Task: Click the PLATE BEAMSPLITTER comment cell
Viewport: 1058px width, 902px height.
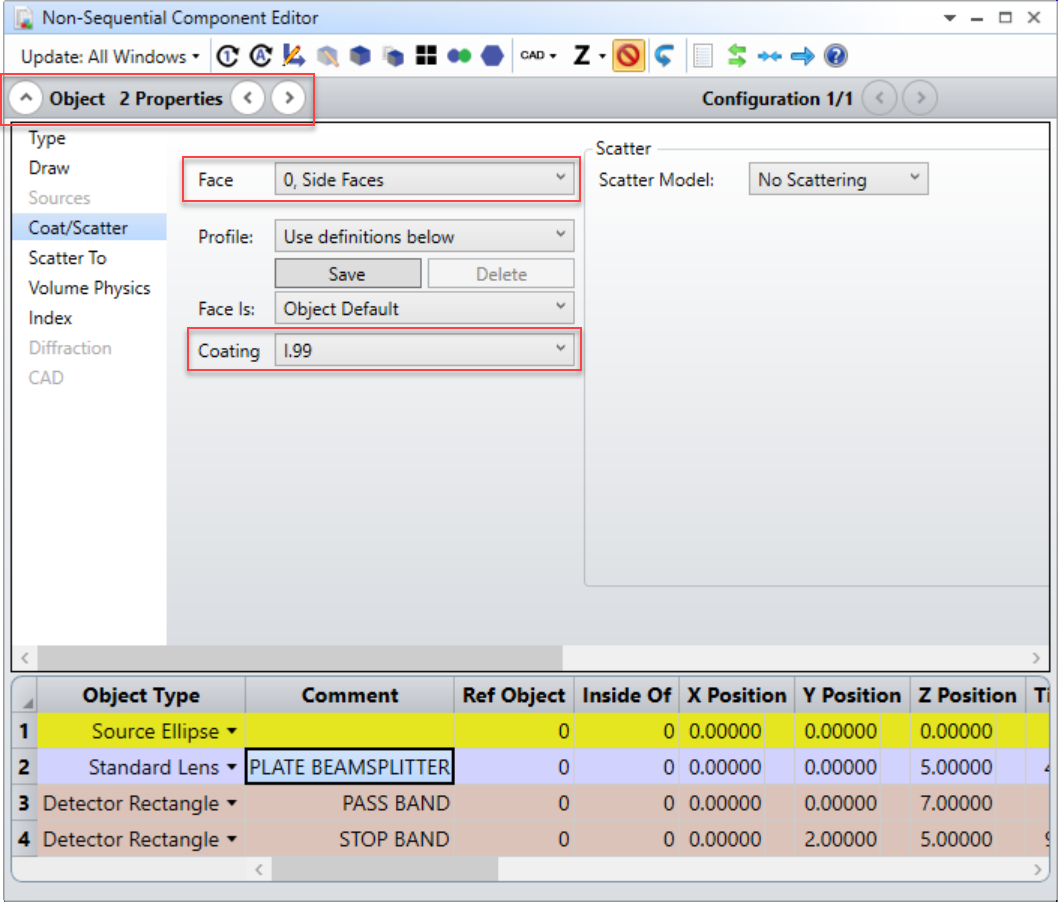Action: point(350,767)
